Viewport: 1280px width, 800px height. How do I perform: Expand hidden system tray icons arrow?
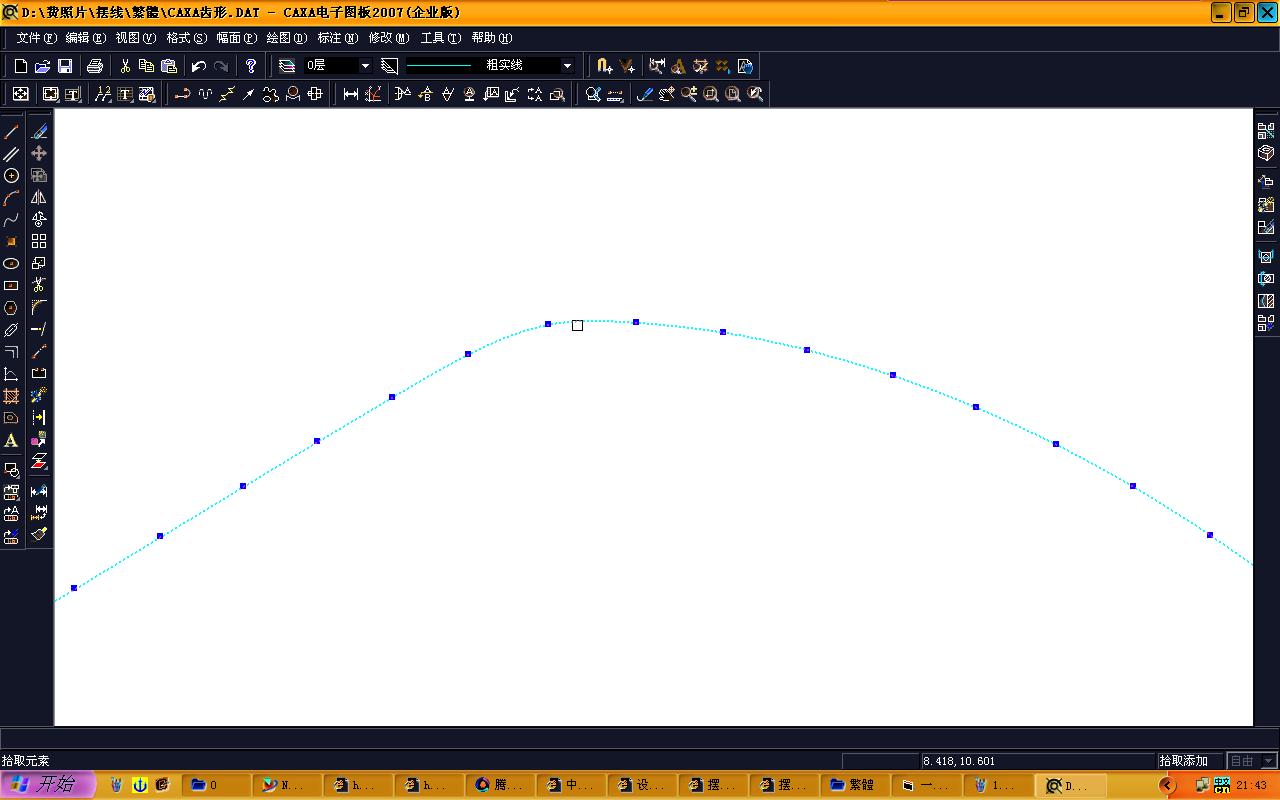(1168, 785)
